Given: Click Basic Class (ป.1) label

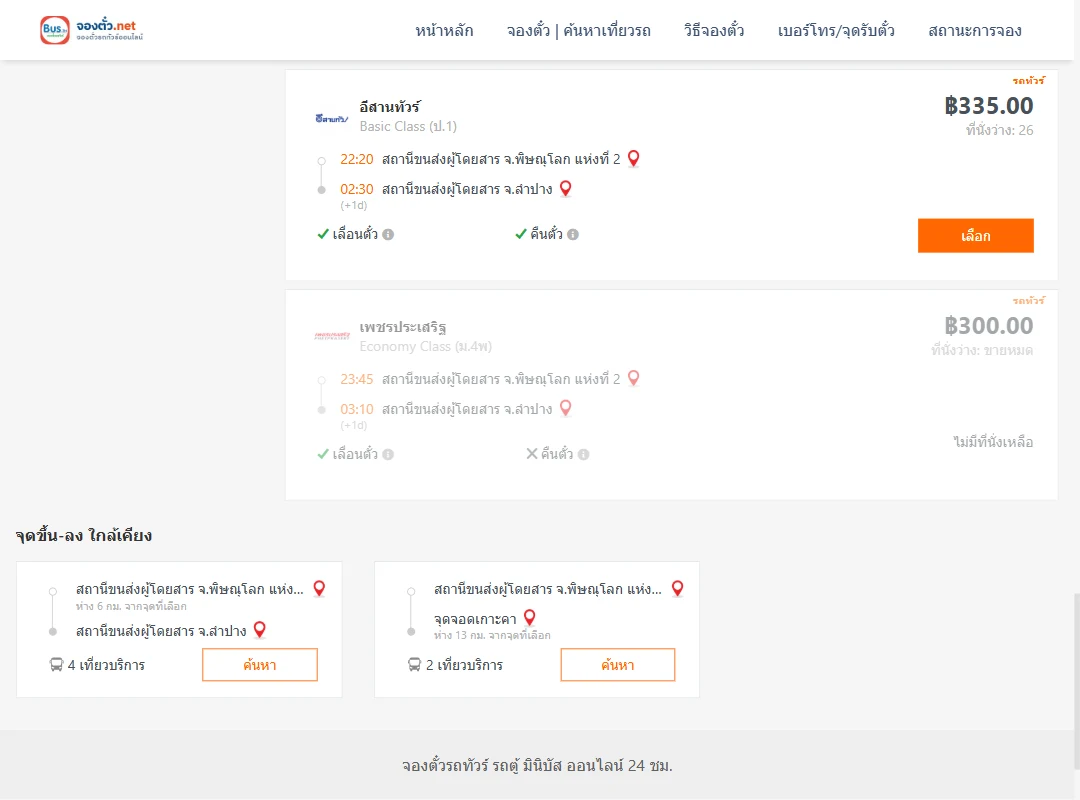Looking at the screenshot, I should 408,126.
